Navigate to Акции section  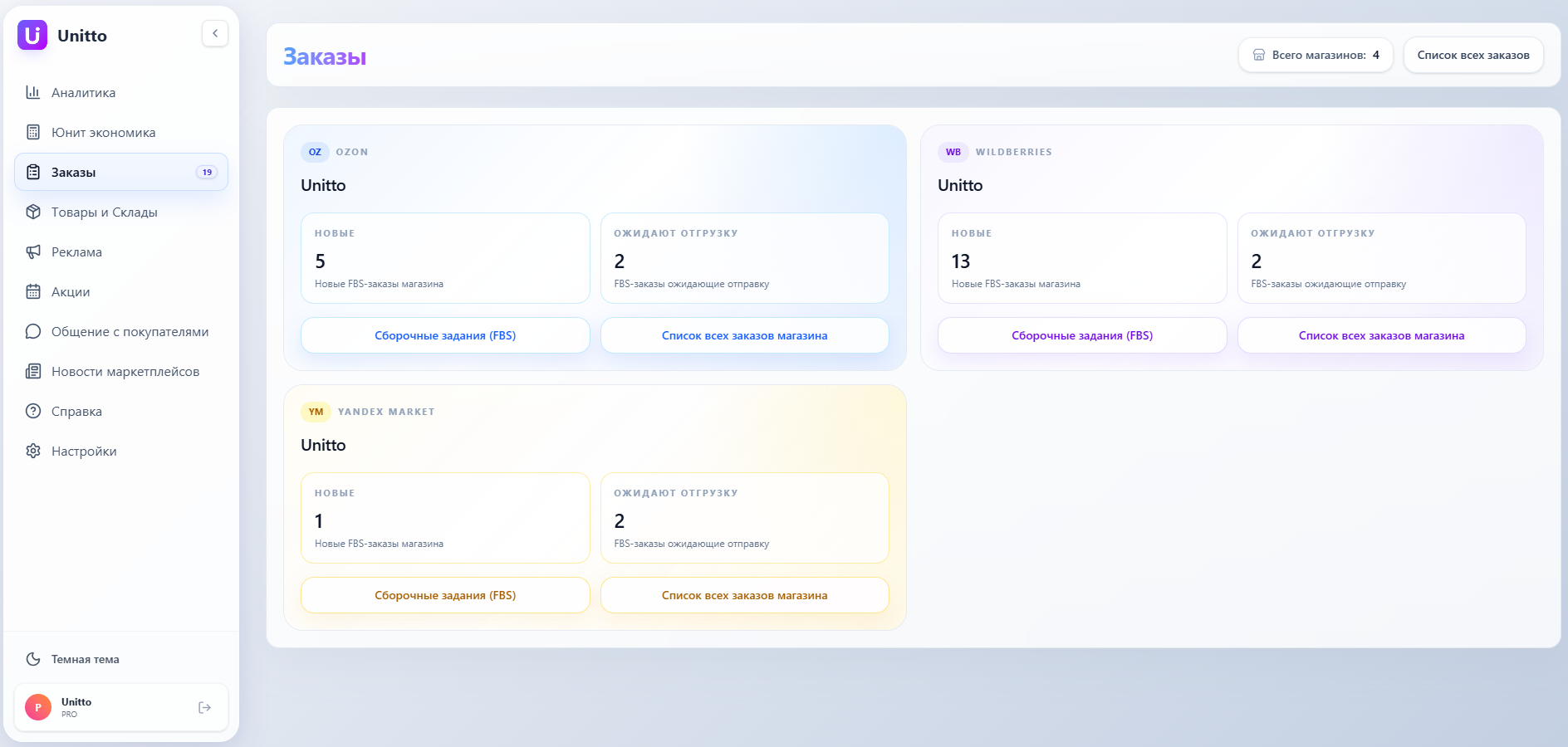point(121,291)
